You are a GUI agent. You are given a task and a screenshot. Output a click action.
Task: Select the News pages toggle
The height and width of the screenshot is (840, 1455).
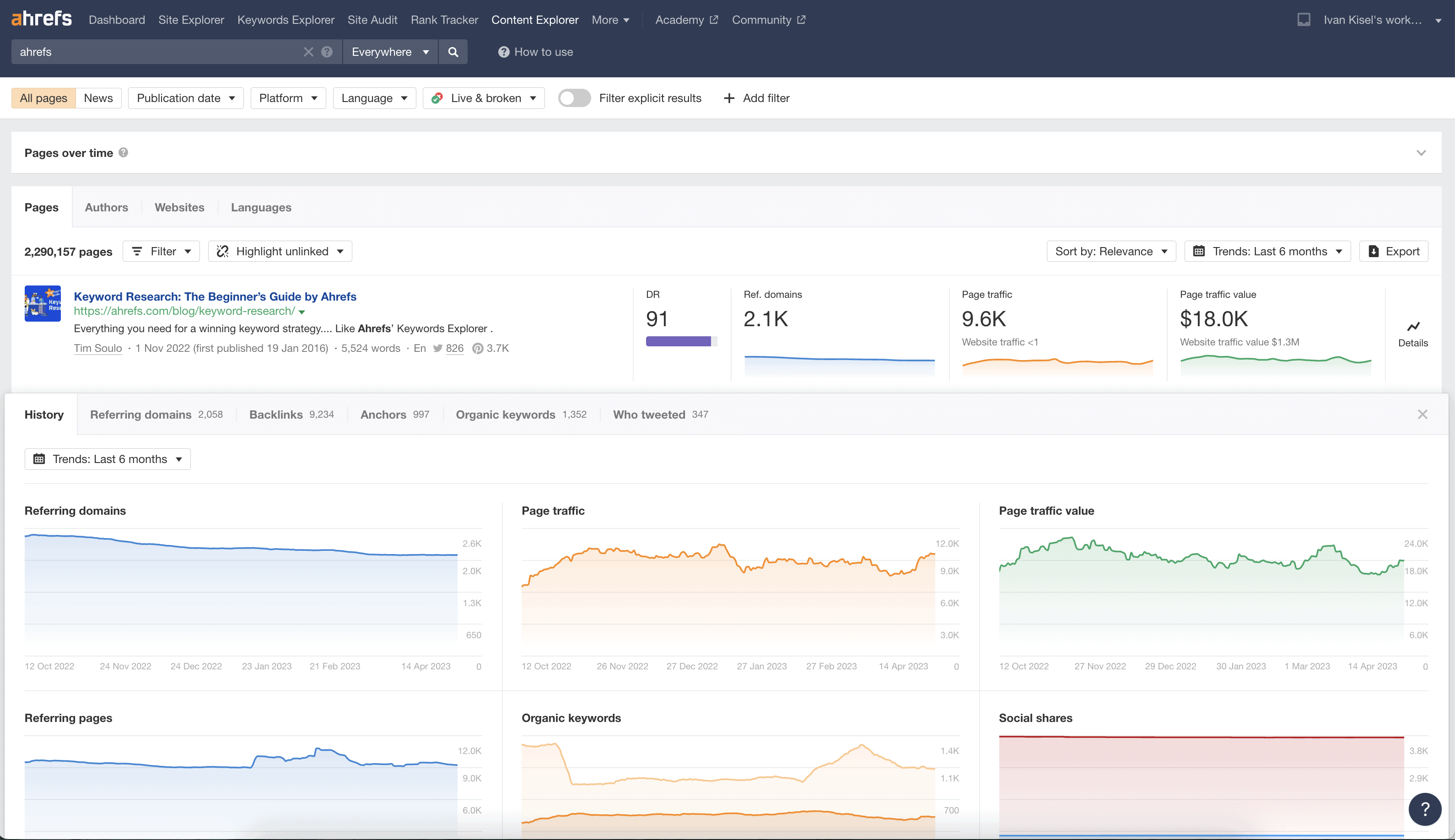(x=98, y=98)
